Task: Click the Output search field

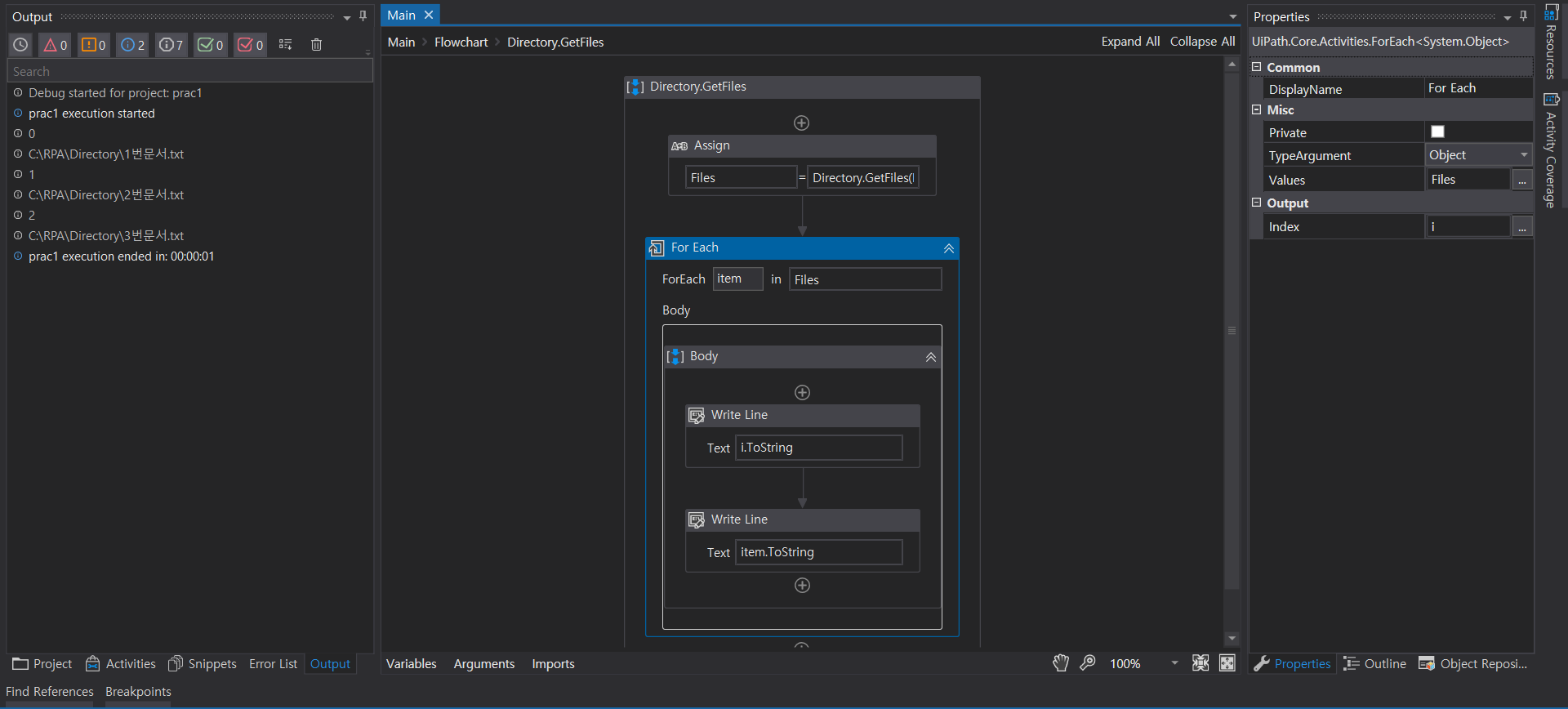Action: point(190,72)
